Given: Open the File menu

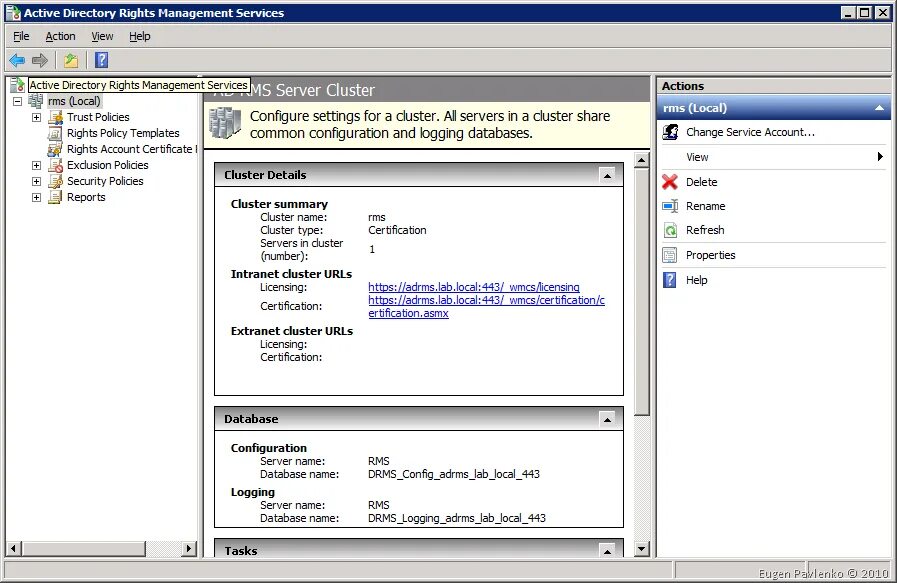Looking at the screenshot, I should pyautogui.click(x=21, y=36).
